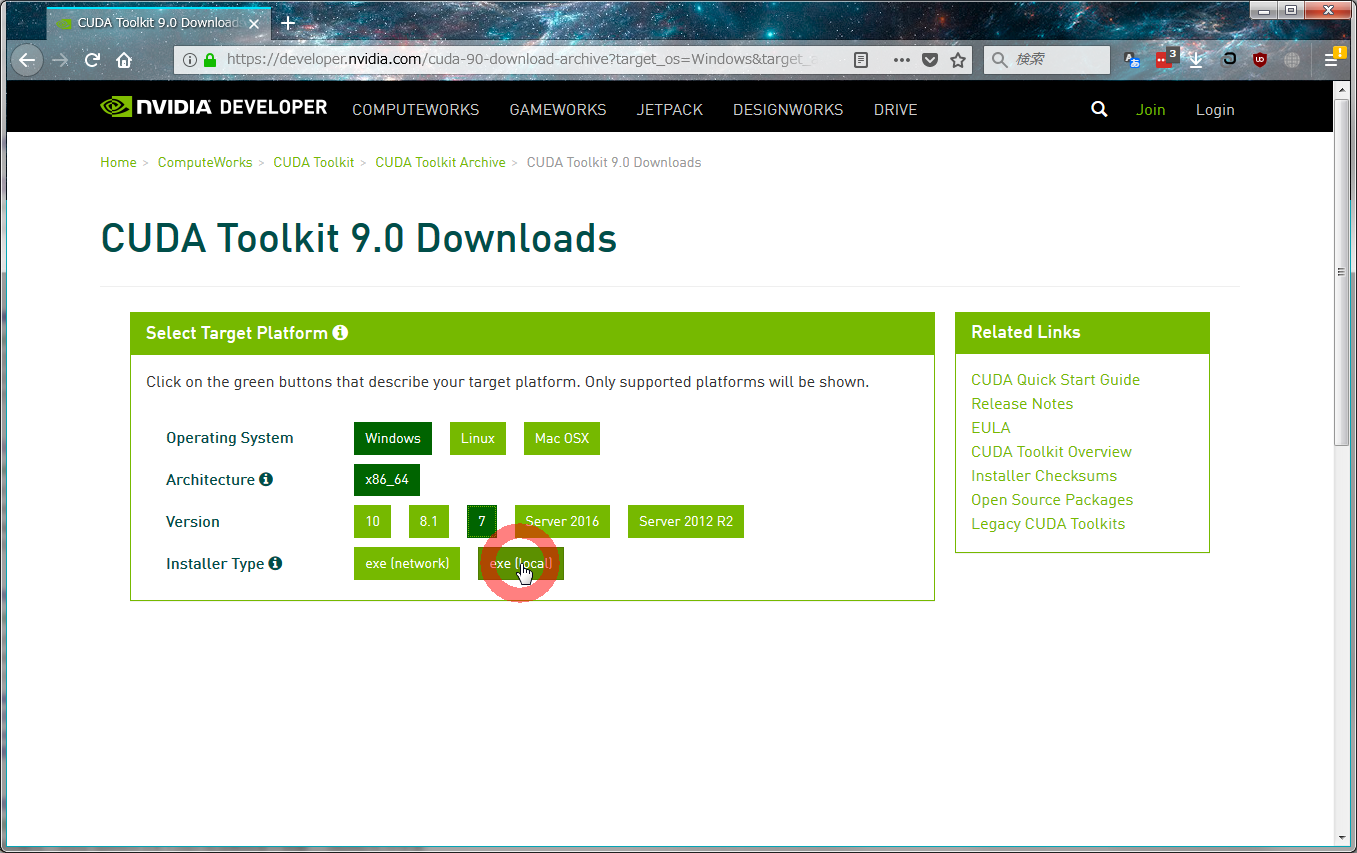Viewport: 1357px width, 853px height.
Task: Open the DRIVE menu
Action: pyautogui.click(x=896, y=110)
